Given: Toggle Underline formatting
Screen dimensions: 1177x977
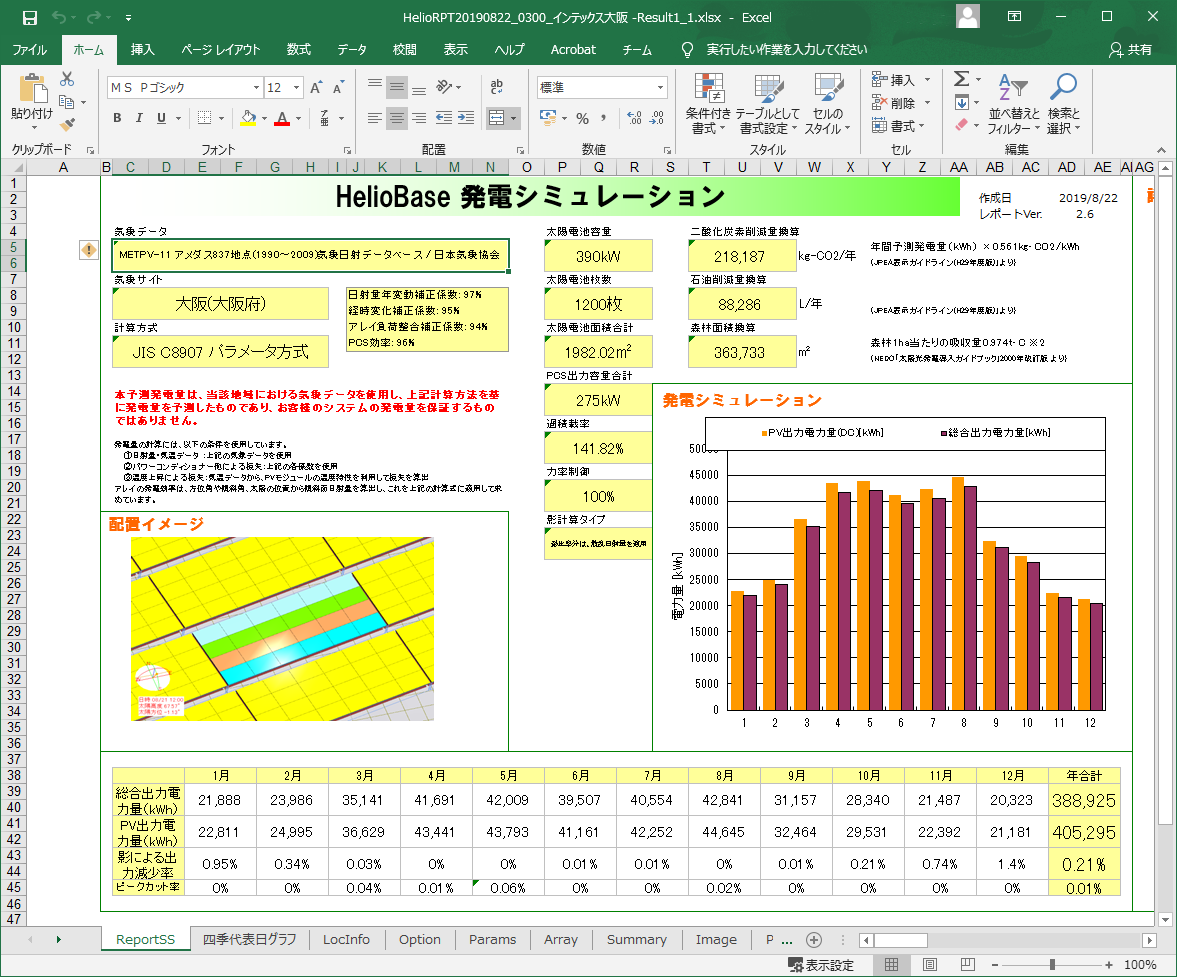Looking at the screenshot, I should pyautogui.click(x=161, y=118).
